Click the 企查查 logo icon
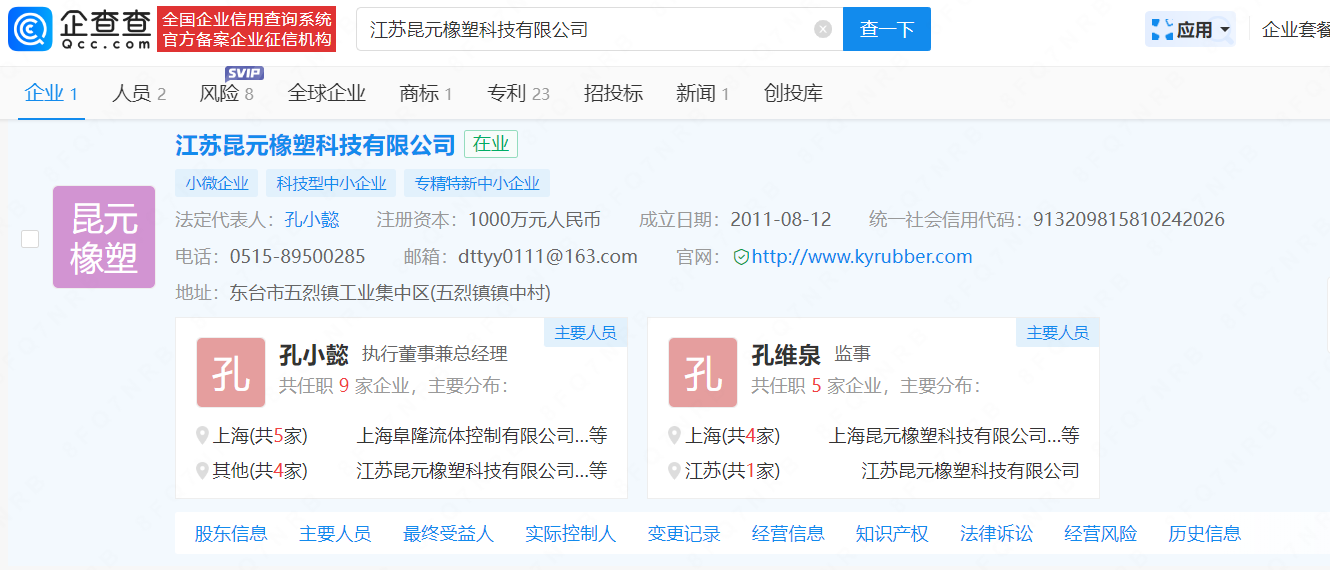Image resolution: width=1330 pixels, height=570 pixels. point(30,29)
